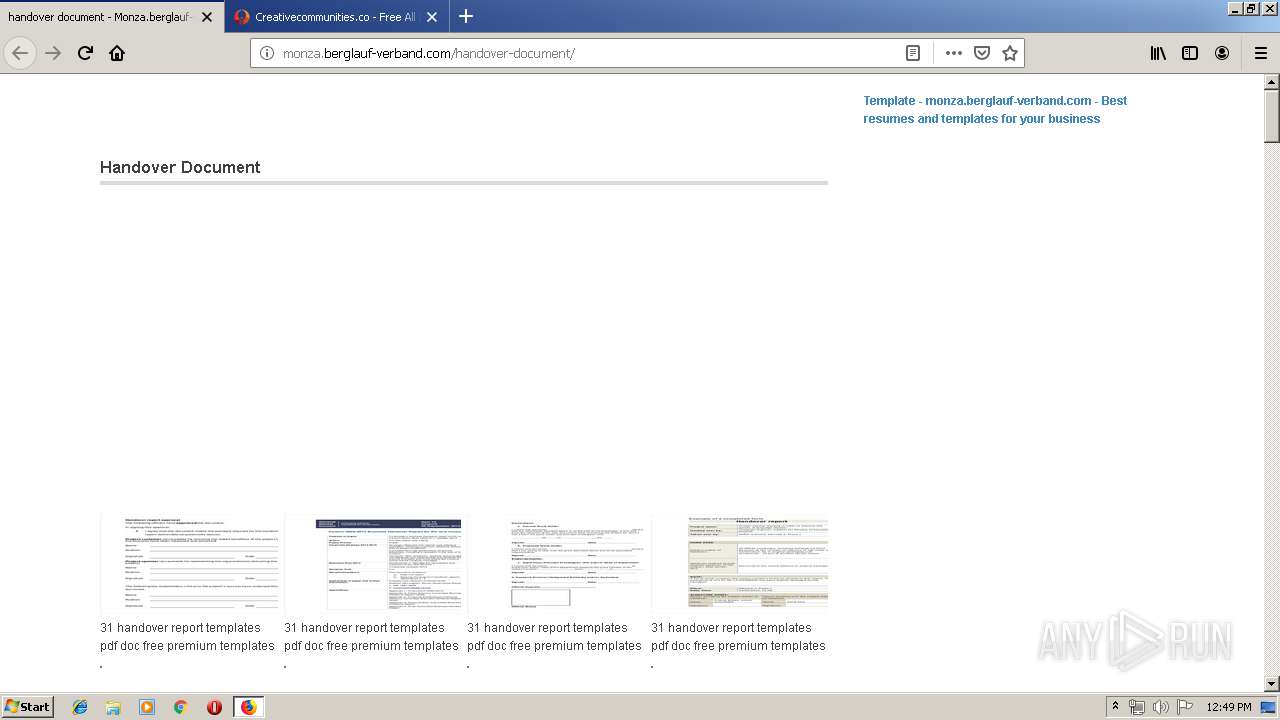
Task: Open the Windows Start menu
Action: [x=27, y=706]
